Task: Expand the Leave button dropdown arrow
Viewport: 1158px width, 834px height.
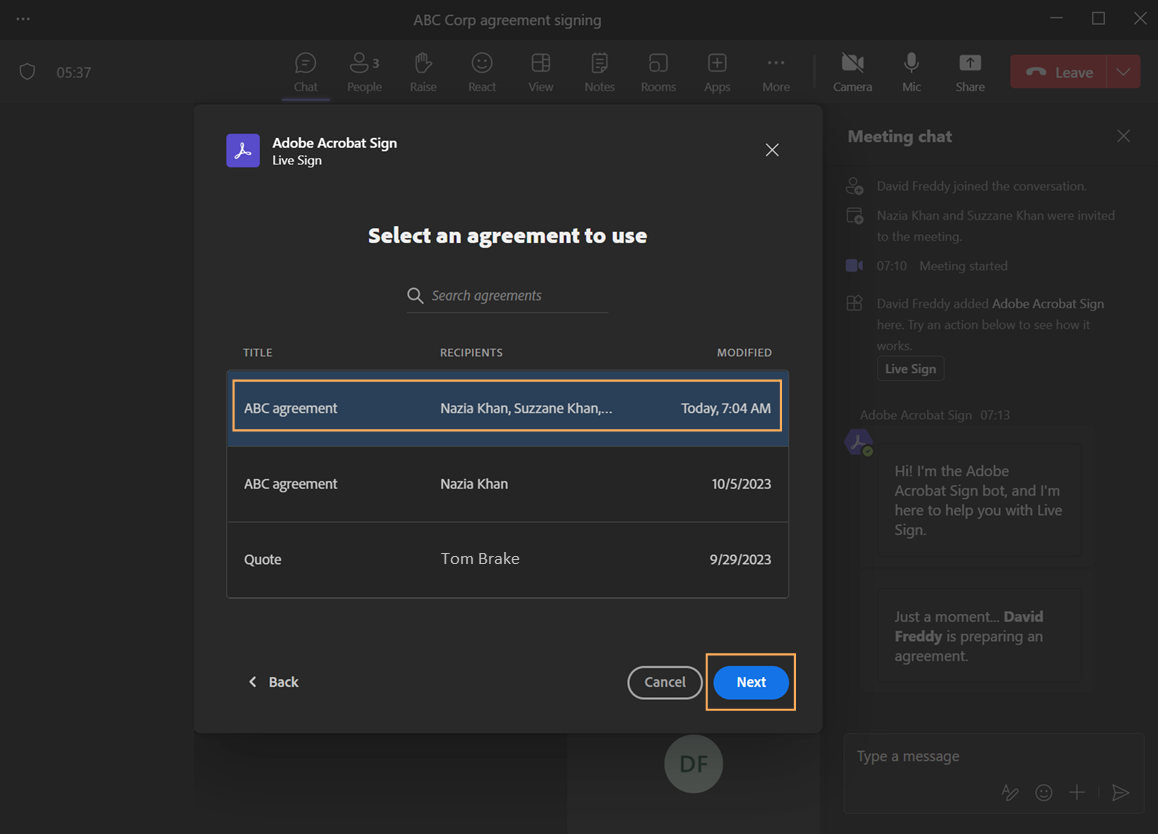Action: click(1124, 71)
